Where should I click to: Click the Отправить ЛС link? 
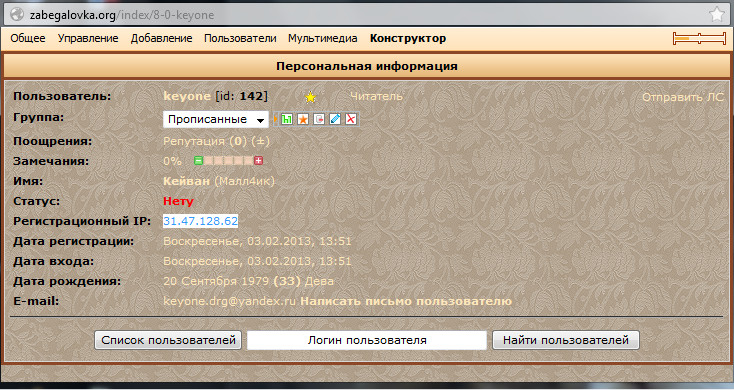pyautogui.click(x=683, y=97)
